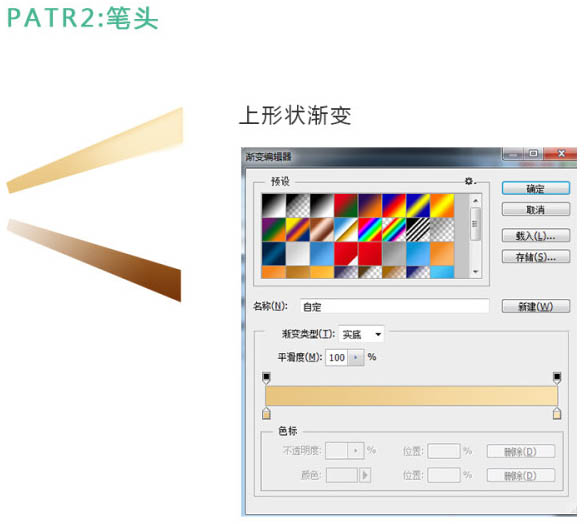Select the left color stop below gradient
584x524 pixels.
point(266,413)
